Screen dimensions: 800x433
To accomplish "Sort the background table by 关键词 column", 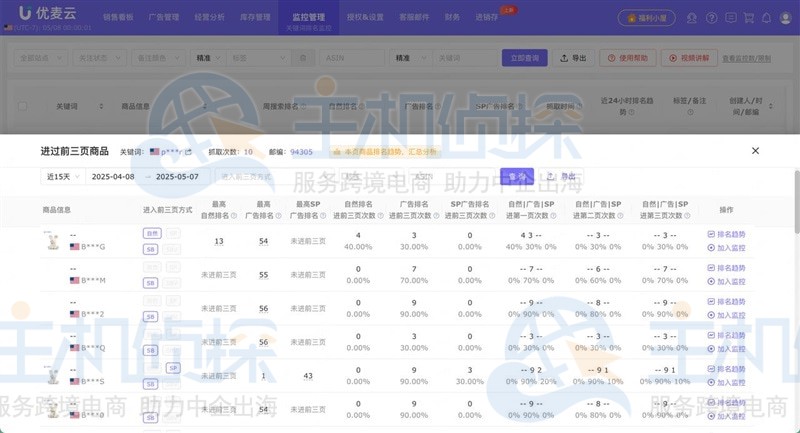I will point(101,107).
